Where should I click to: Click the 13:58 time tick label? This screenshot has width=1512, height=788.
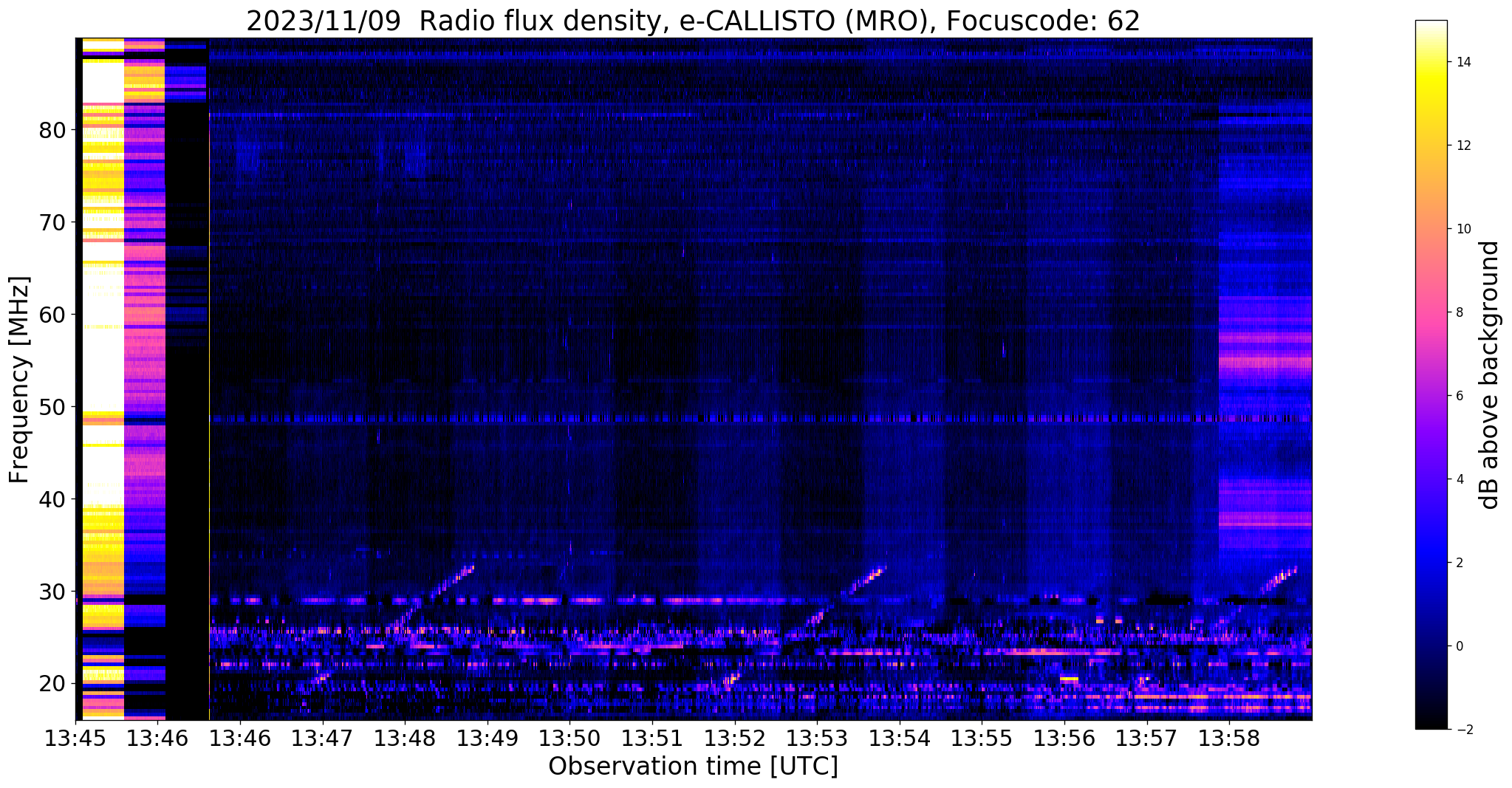tap(1228, 738)
